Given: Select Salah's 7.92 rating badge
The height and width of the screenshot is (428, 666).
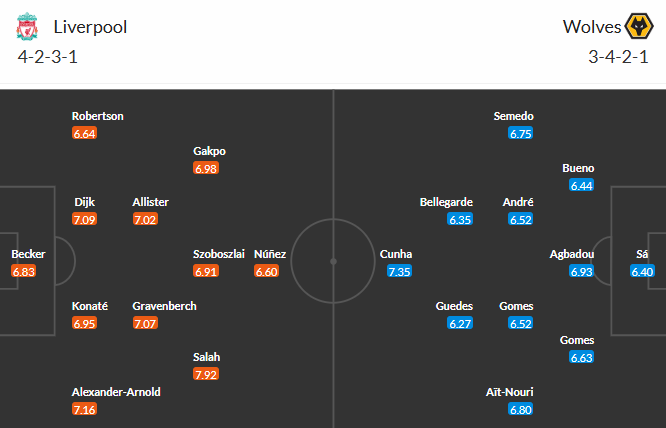Looking at the screenshot, I should coord(206,375).
